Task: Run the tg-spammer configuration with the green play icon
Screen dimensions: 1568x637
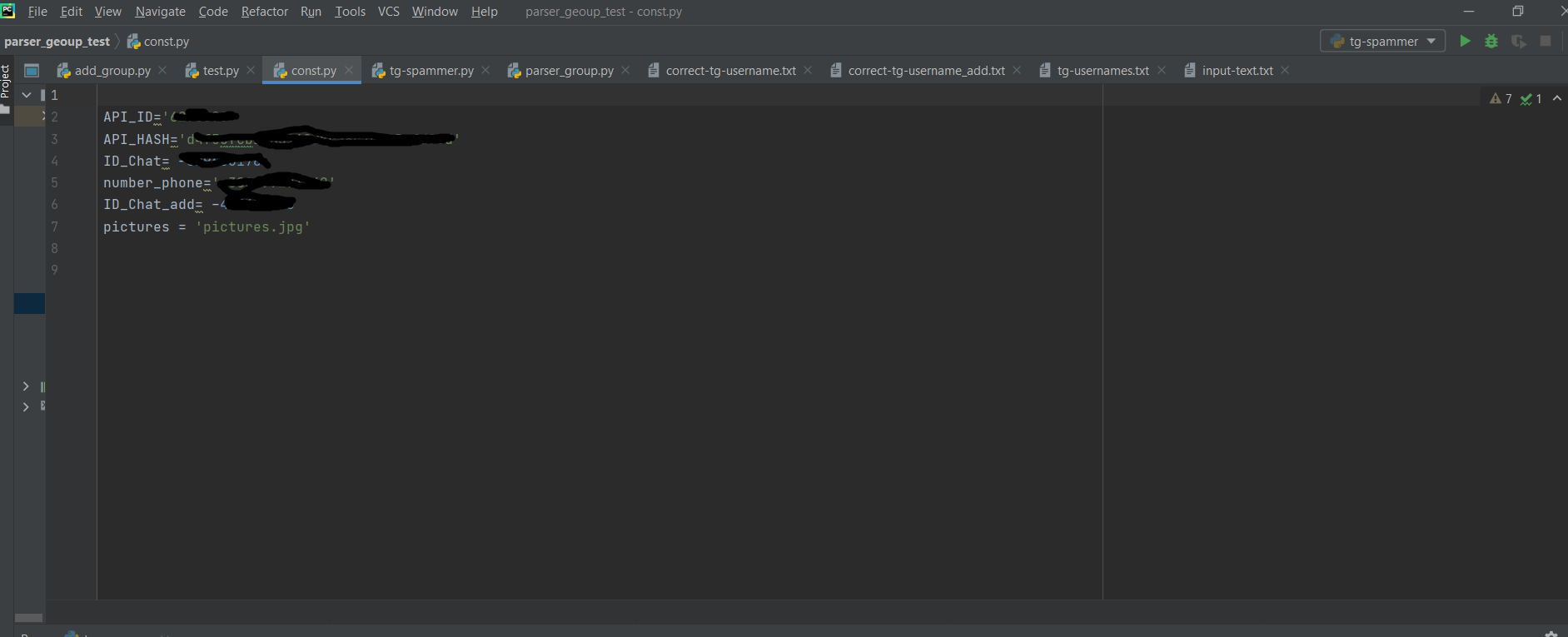Action: 1465,41
